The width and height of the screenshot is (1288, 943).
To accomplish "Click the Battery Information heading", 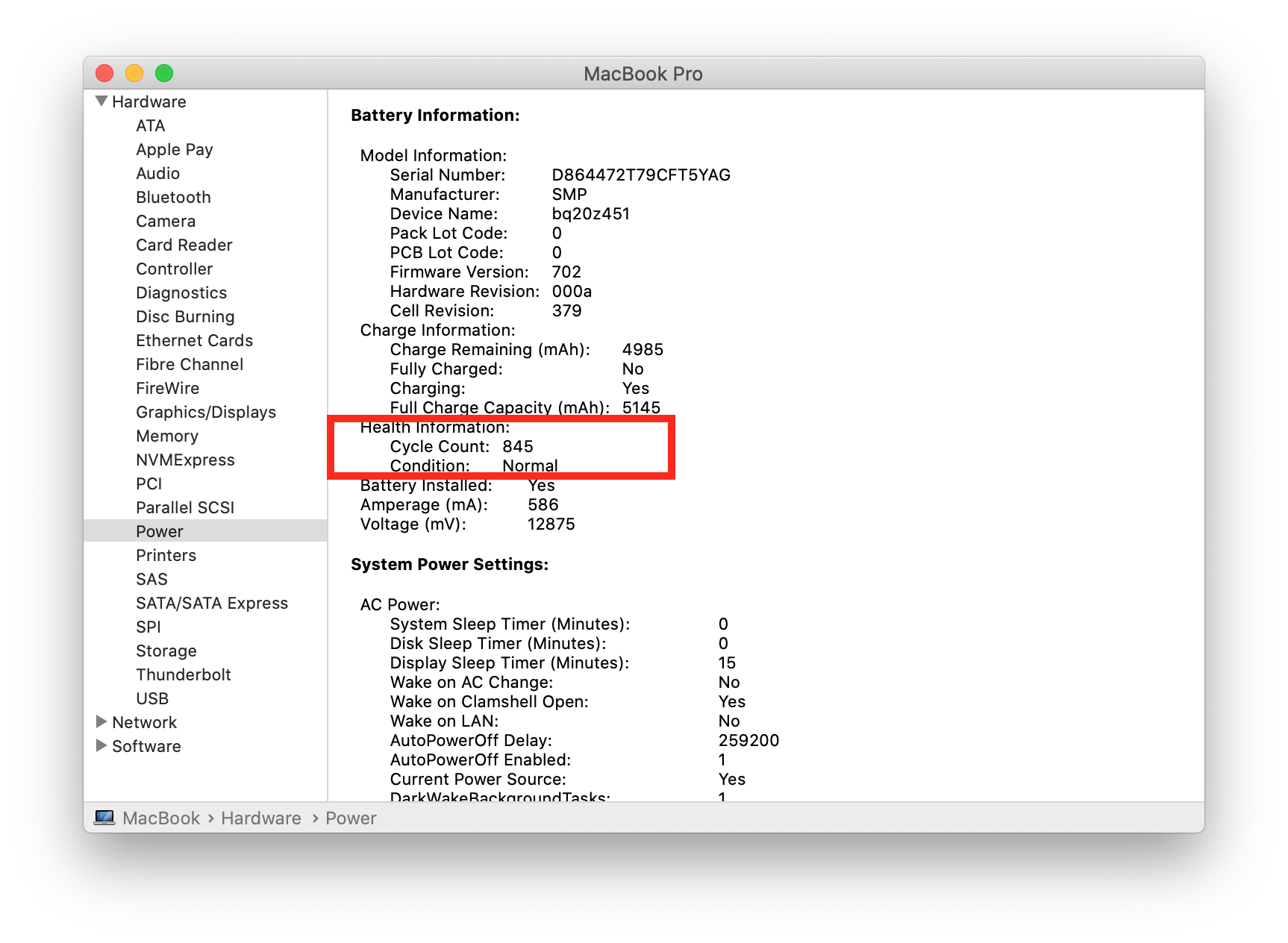I will [x=435, y=115].
